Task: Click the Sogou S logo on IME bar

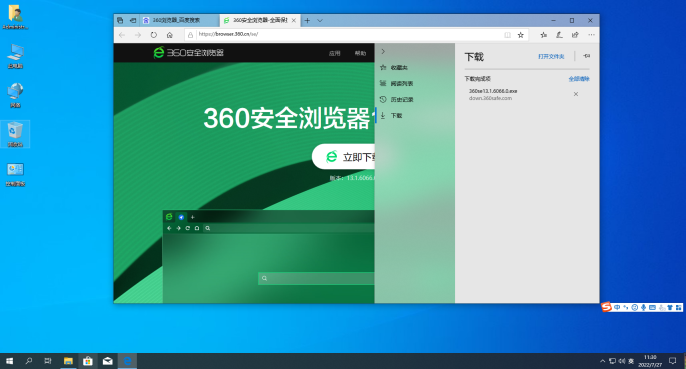Action: tap(606, 307)
